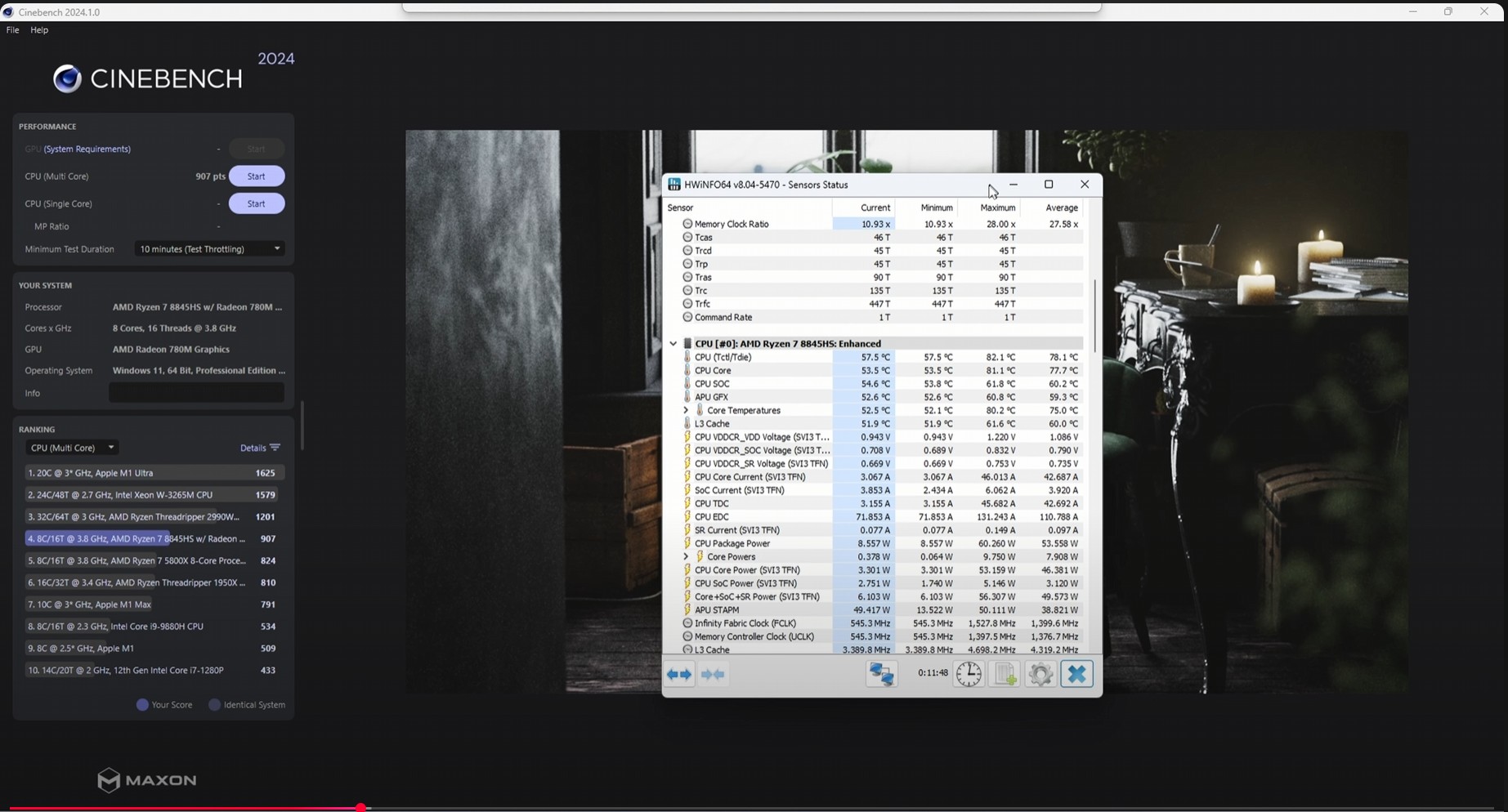Image resolution: width=1508 pixels, height=812 pixels.
Task: Click the Cinebench logo sphere icon
Action: tap(67, 78)
